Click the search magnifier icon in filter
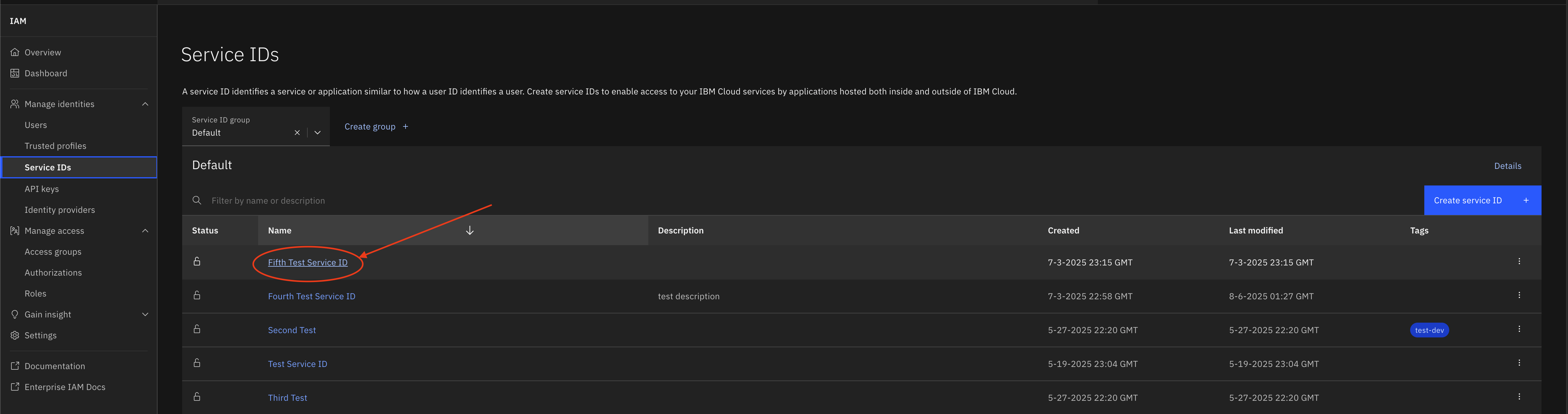The width and height of the screenshot is (1568, 414). click(197, 200)
